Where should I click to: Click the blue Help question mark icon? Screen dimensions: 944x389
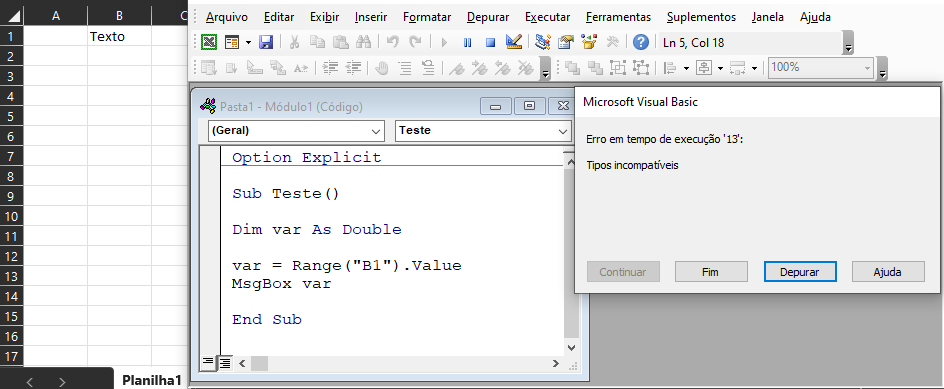[x=641, y=42]
